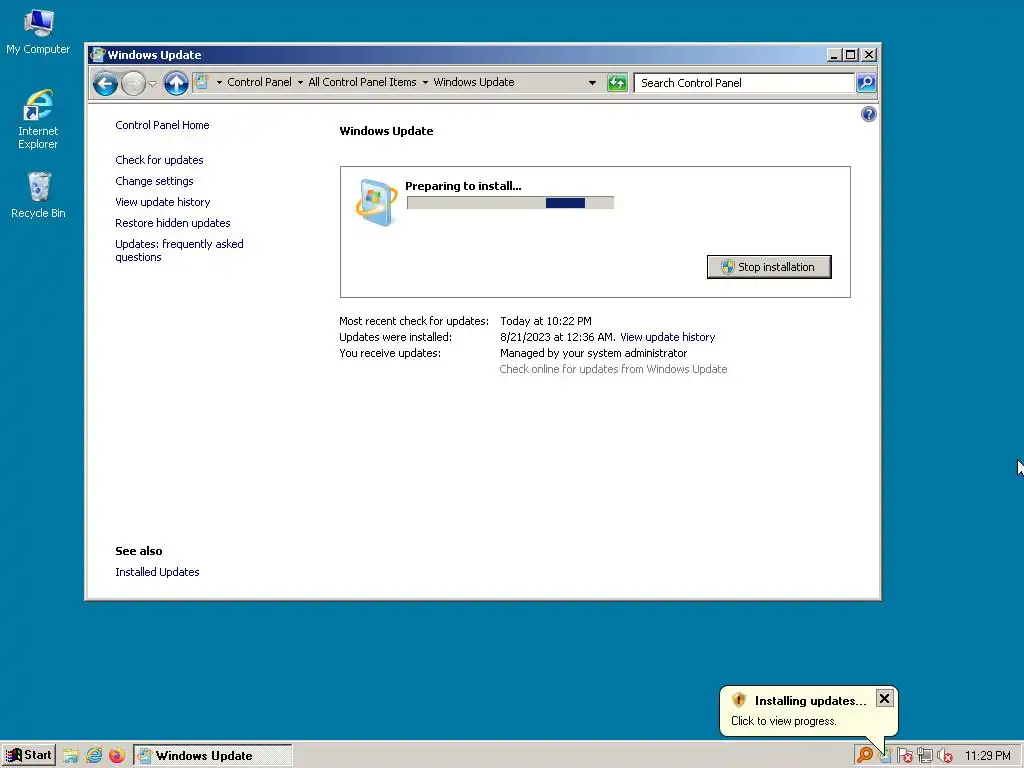Launch Internet Explorer from quick launch
1024x768 pixels.
point(94,756)
